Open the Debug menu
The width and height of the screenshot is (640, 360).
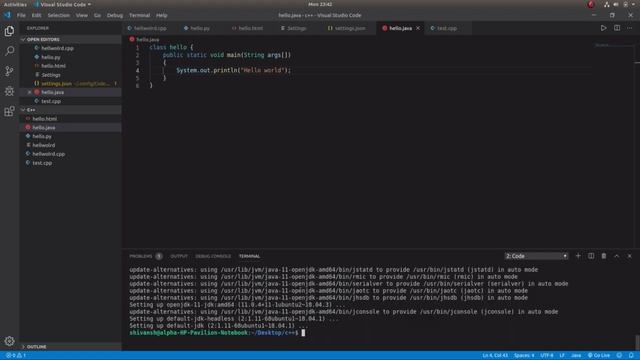115,16
